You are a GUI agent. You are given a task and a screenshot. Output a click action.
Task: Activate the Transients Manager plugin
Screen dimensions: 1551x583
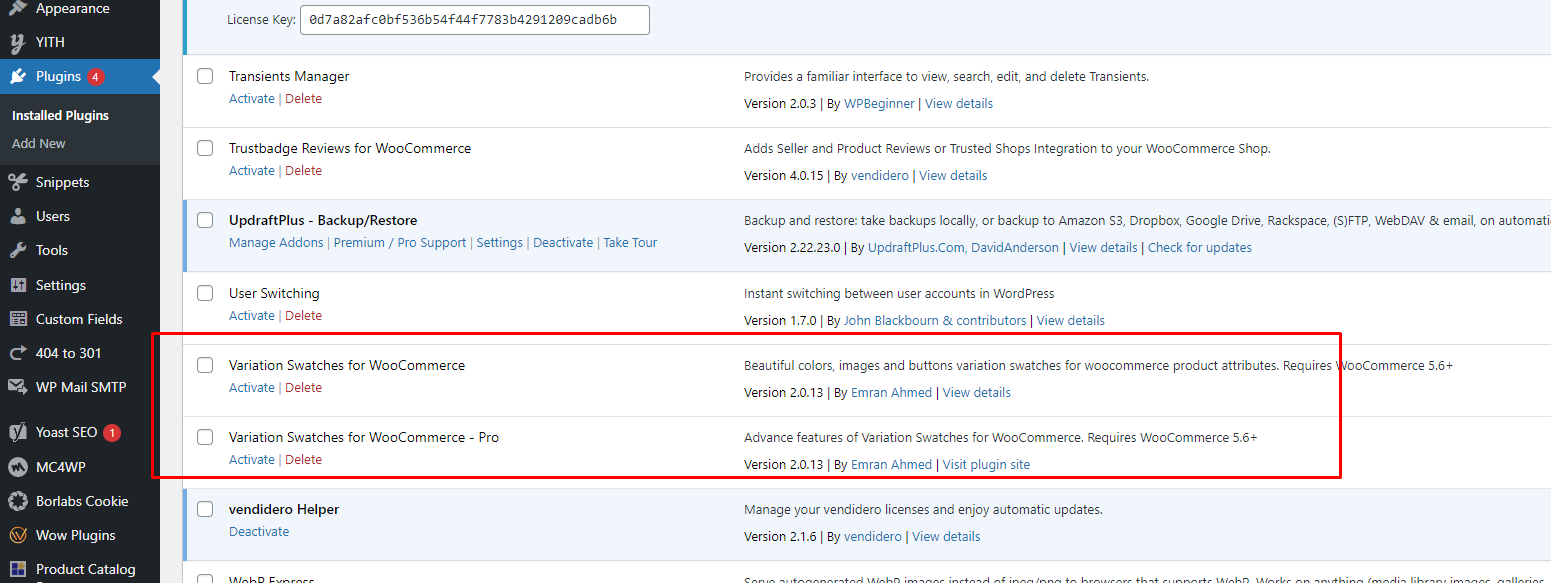click(252, 98)
